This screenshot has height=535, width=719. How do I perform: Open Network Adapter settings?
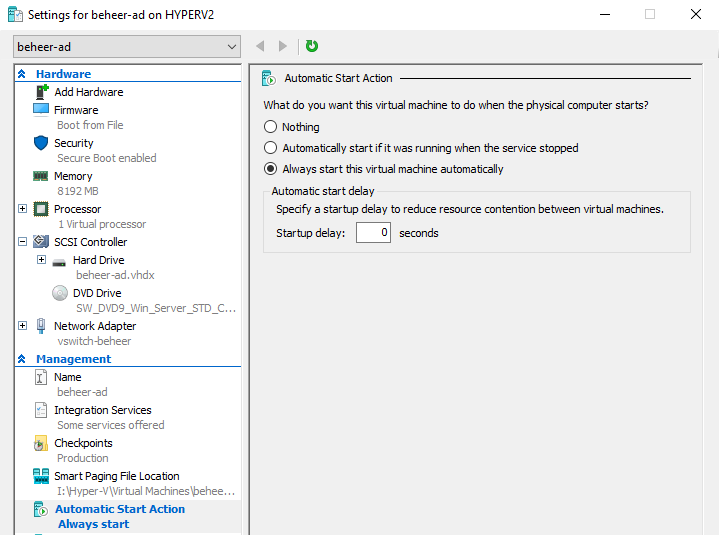tap(95, 326)
